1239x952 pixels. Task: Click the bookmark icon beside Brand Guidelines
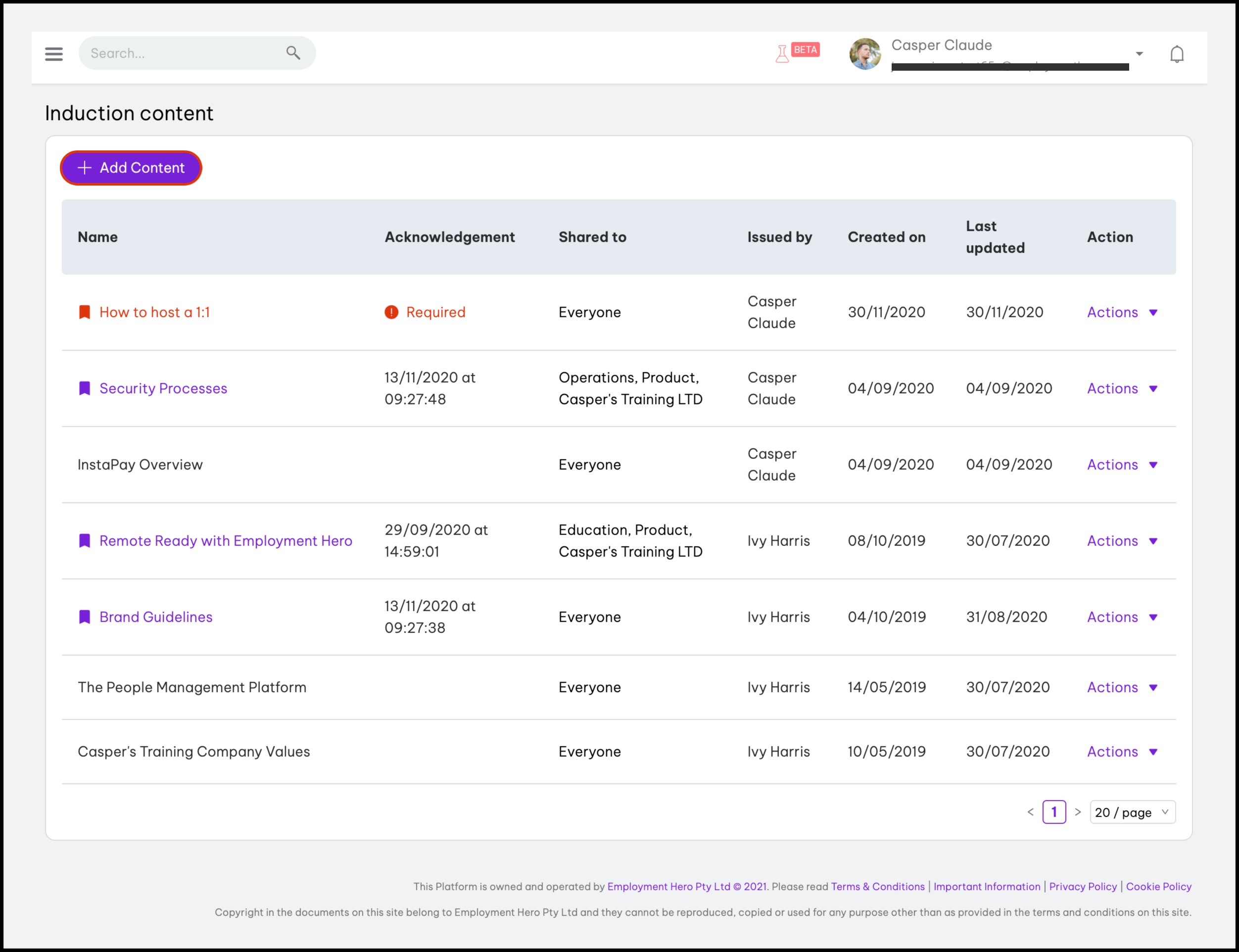(85, 617)
